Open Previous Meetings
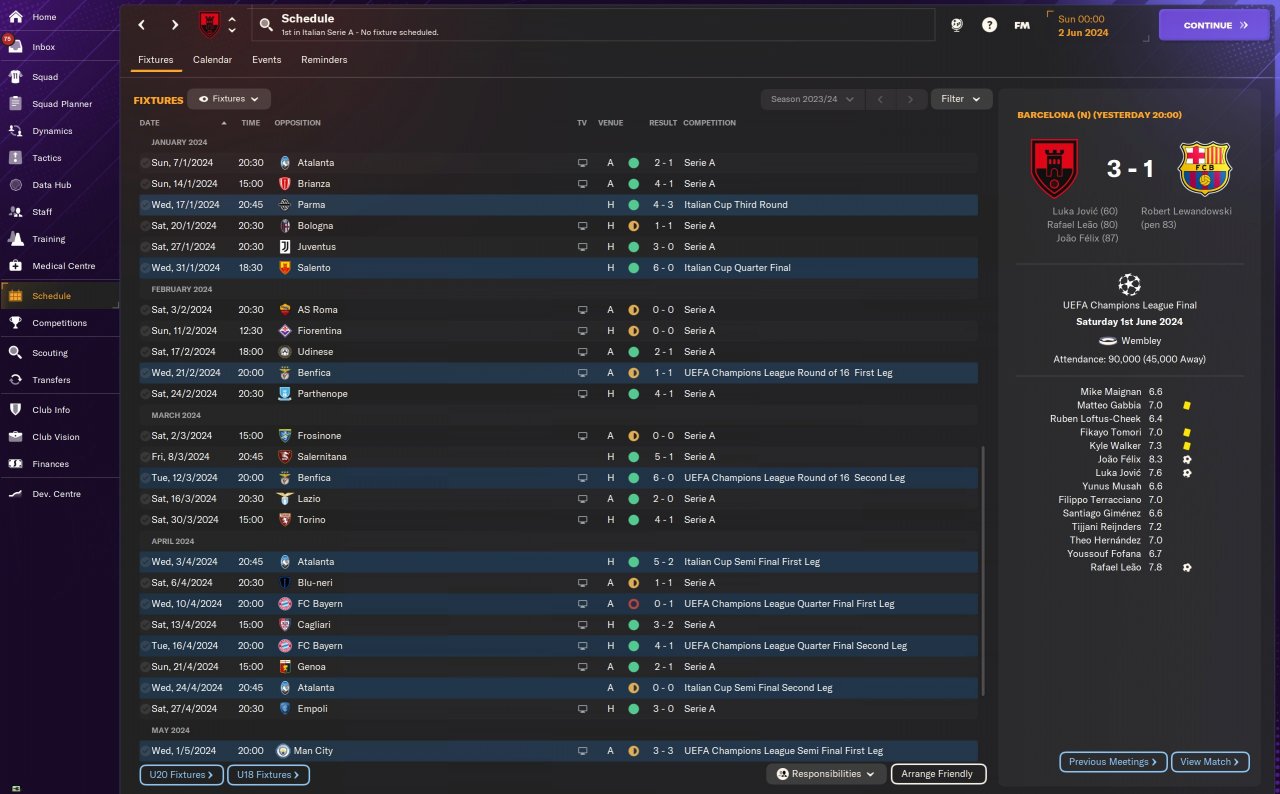Image resolution: width=1280 pixels, height=794 pixels. pos(1113,762)
